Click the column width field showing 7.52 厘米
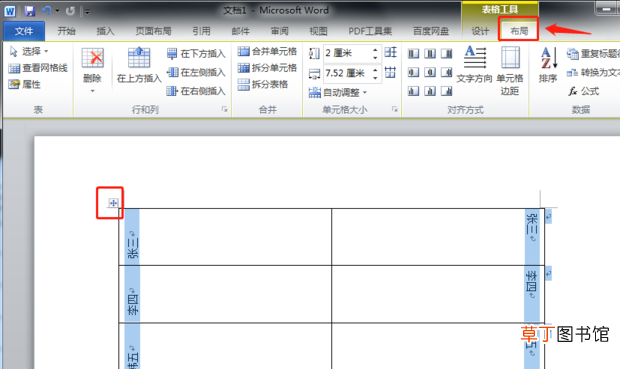620x369 pixels. click(347, 73)
